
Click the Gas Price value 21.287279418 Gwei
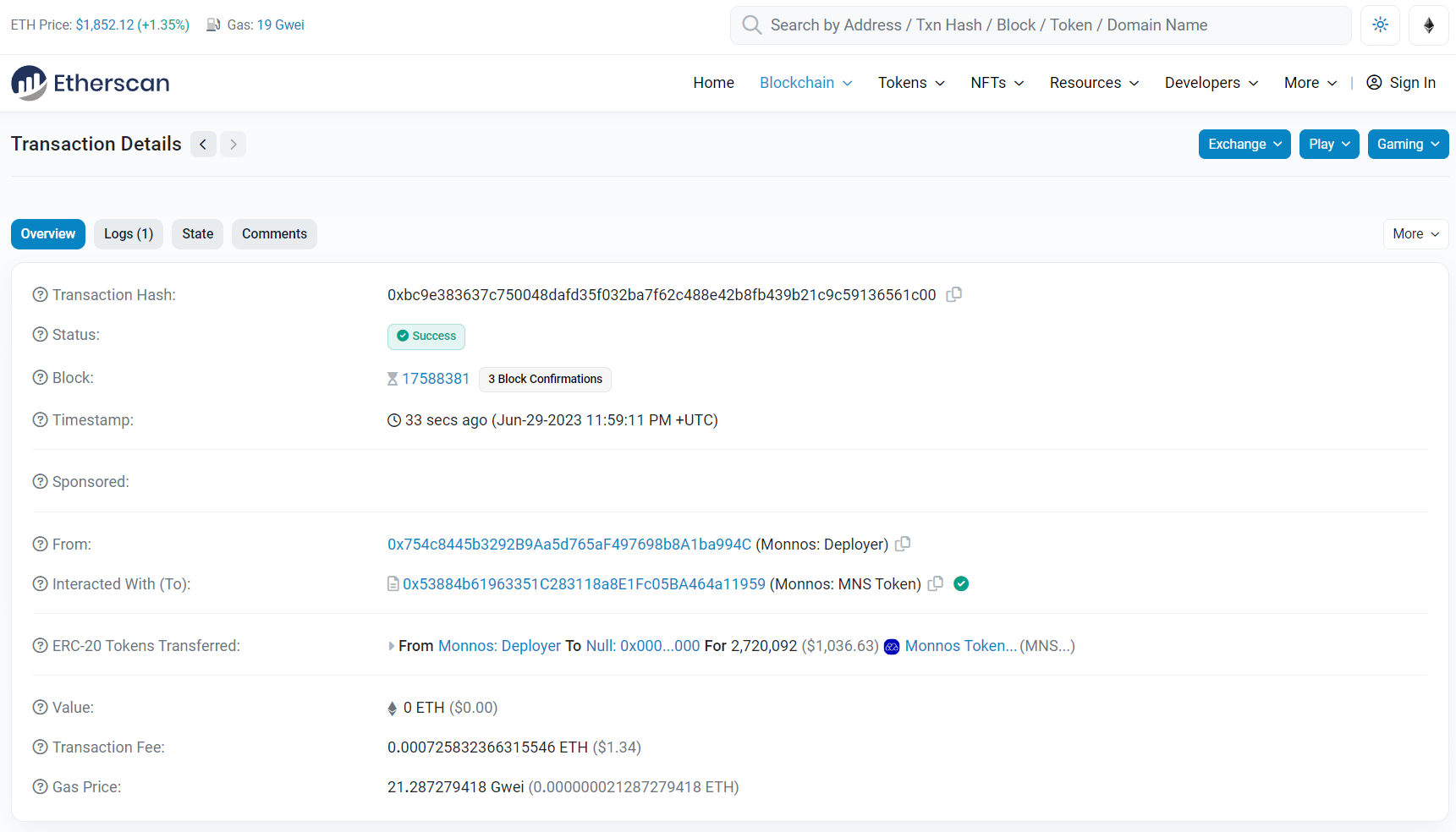click(456, 786)
